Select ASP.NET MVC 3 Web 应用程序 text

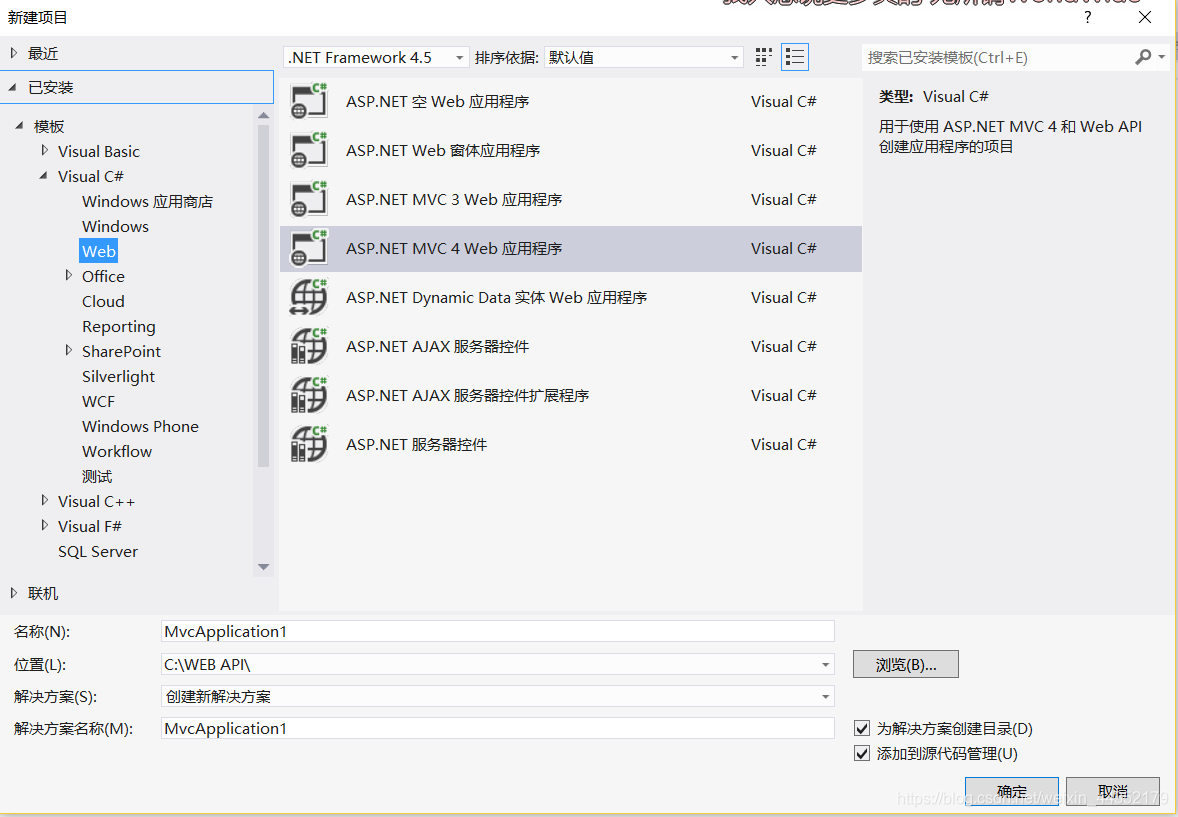(x=454, y=199)
